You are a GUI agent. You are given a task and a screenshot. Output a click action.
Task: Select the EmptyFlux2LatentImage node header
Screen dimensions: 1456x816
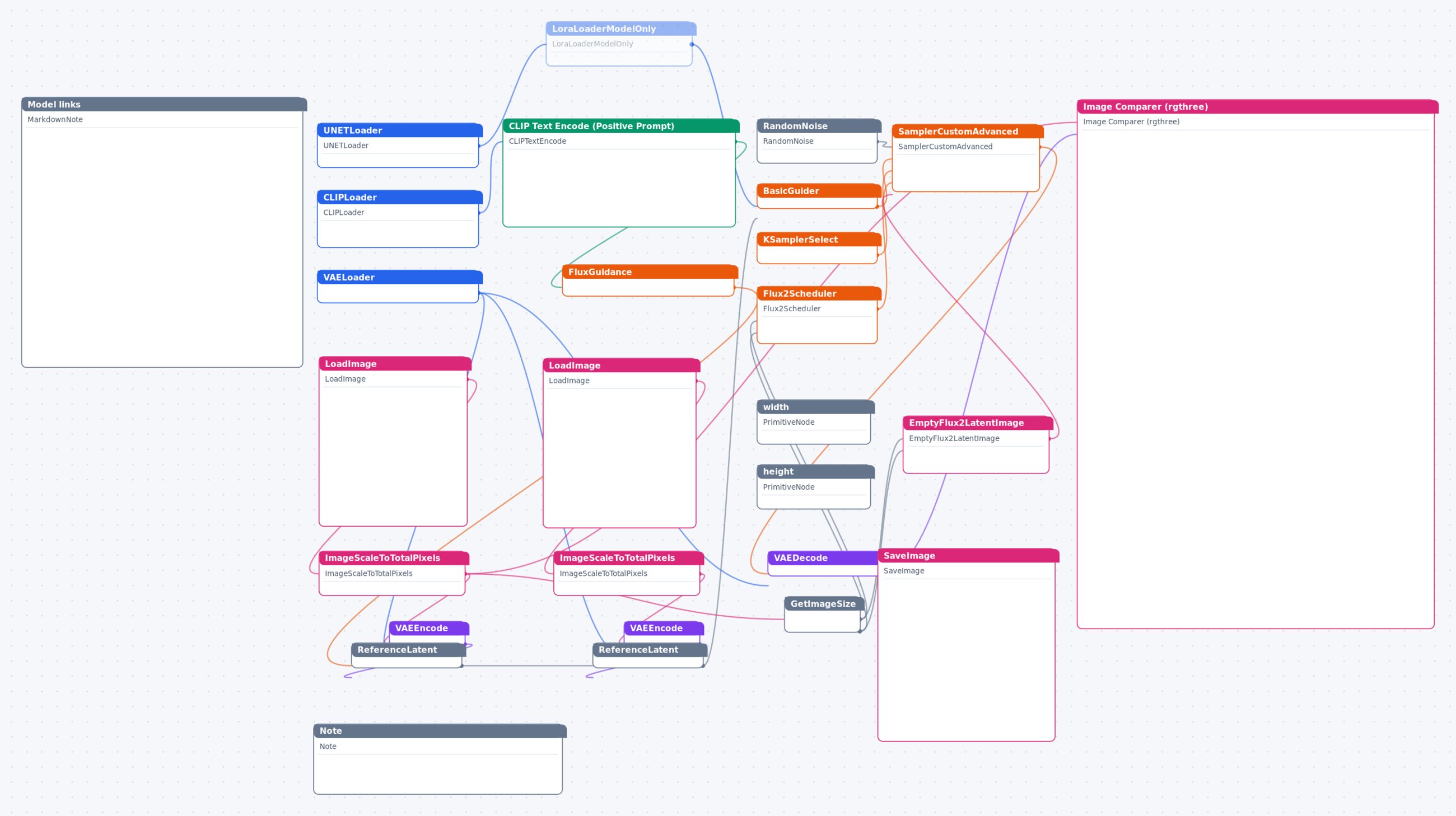tap(978, 423)
